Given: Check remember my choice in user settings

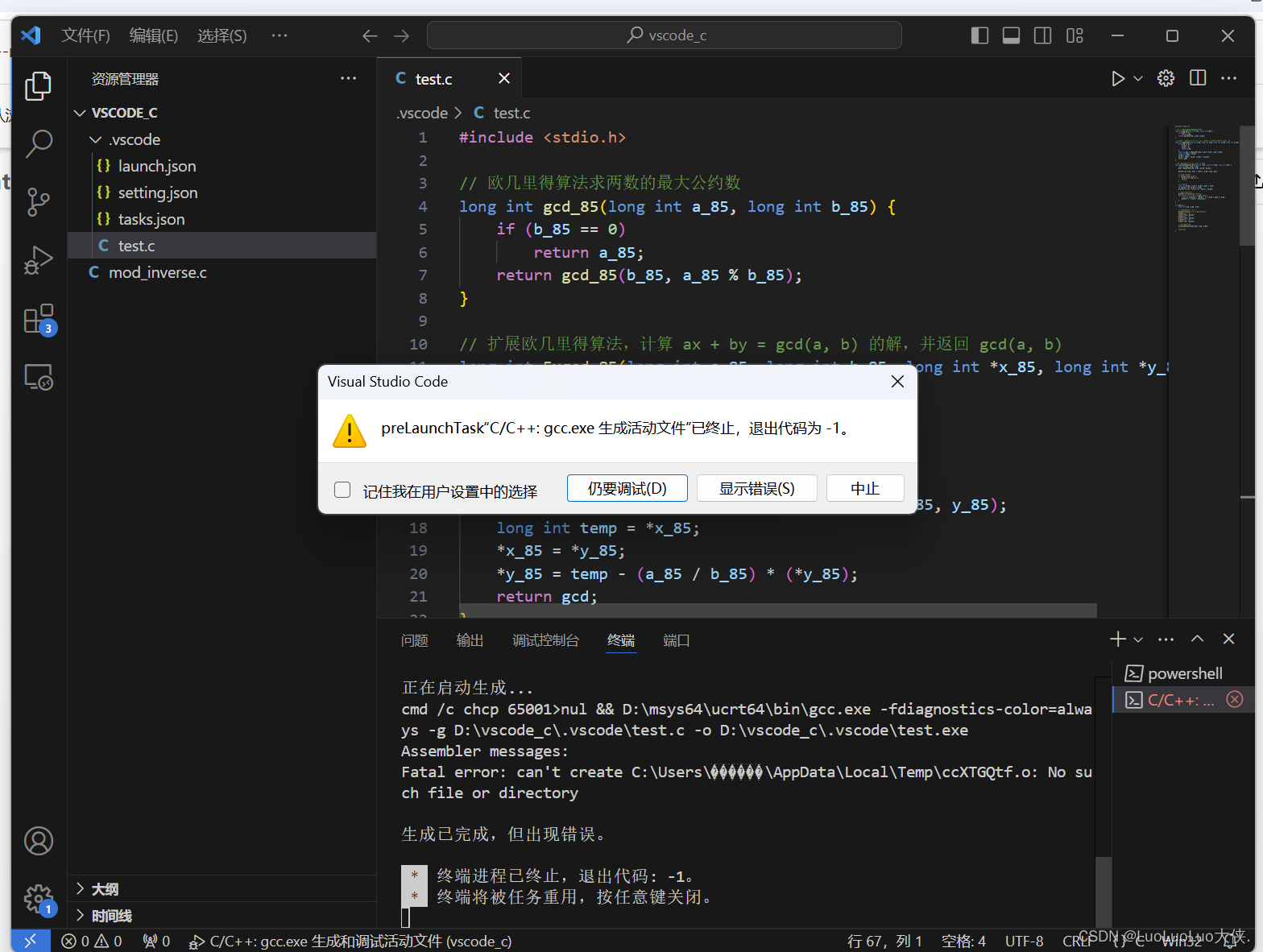Looking at the screenshot, I should (342, 490).
